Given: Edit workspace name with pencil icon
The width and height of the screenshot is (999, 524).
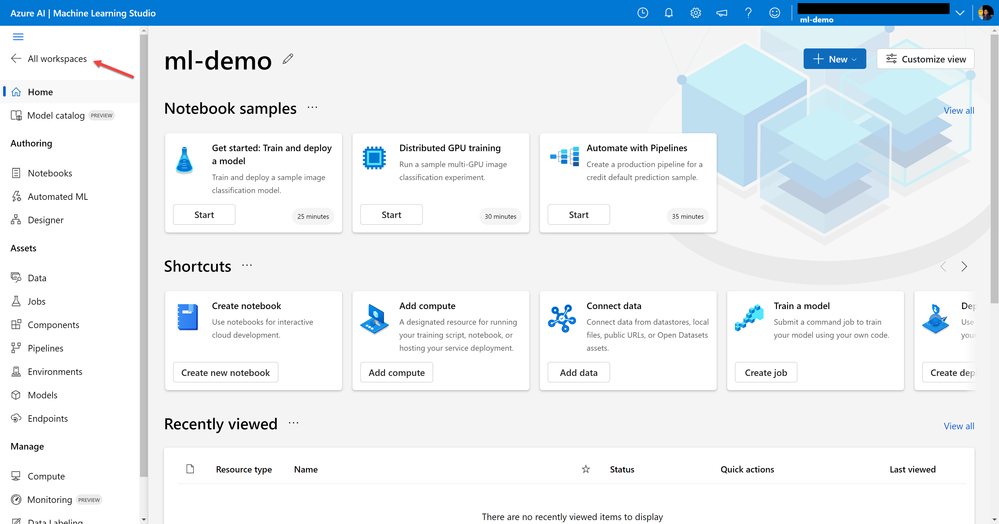Looking at the screenshot, I should pyautogui.click(x=288, y=59).
